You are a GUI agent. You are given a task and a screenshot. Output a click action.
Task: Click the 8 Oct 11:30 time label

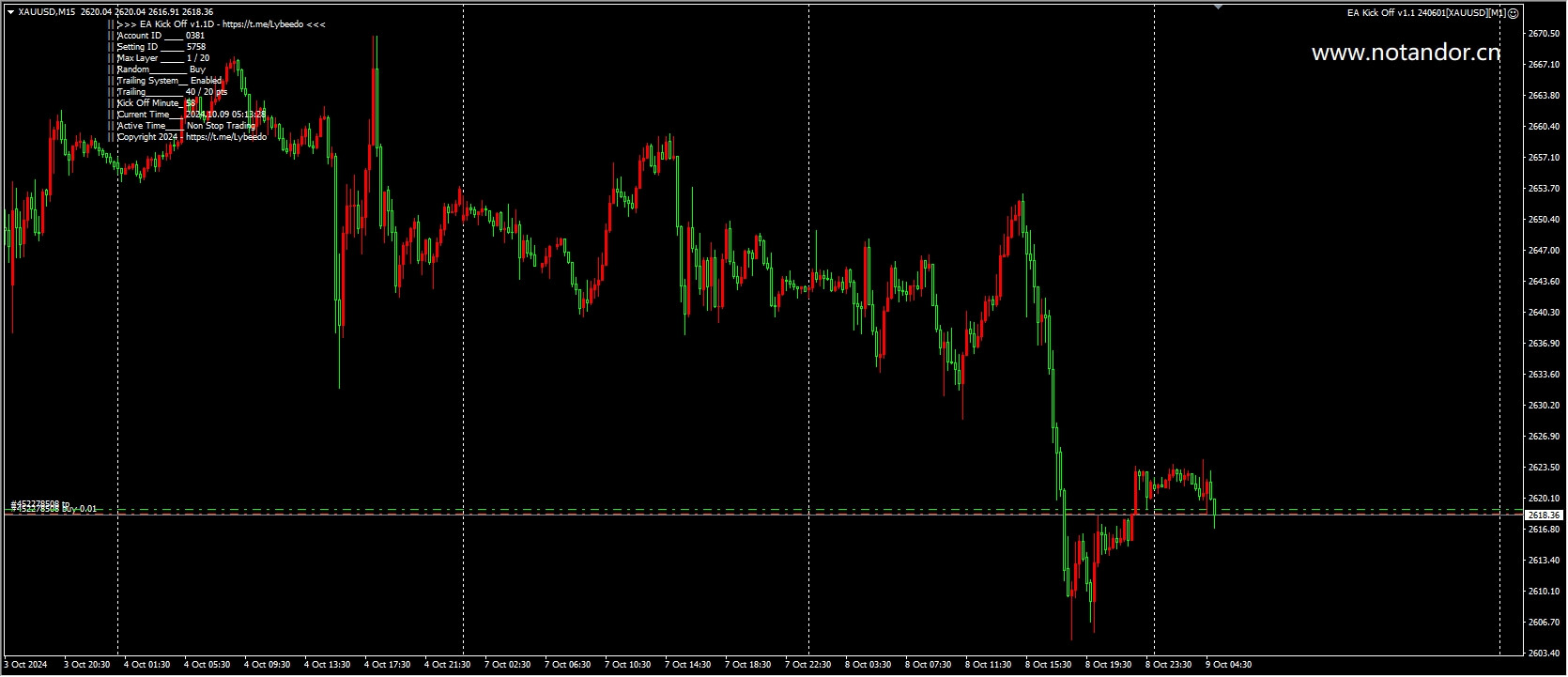point(989,665)
